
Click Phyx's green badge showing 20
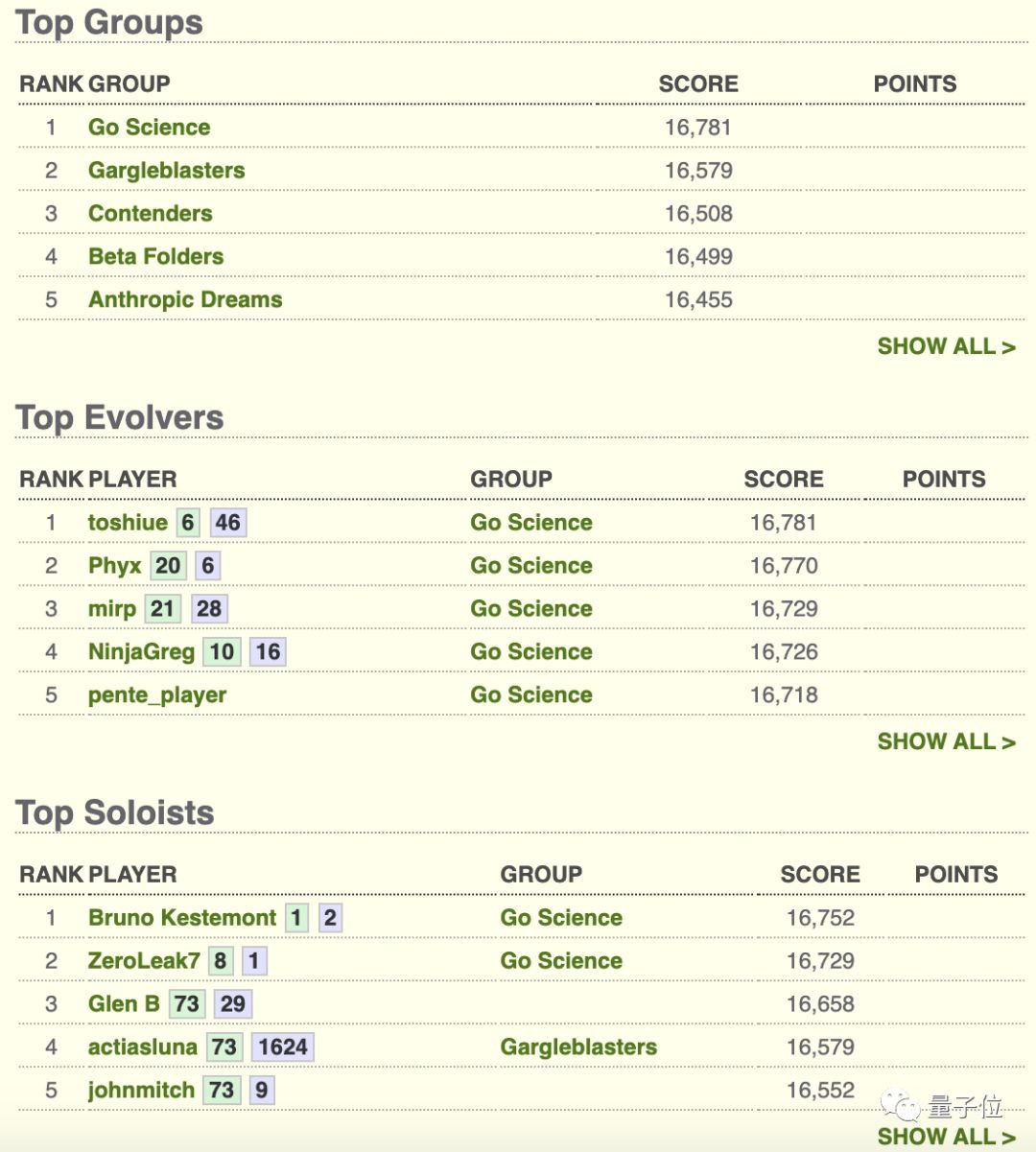click(168, 566)
